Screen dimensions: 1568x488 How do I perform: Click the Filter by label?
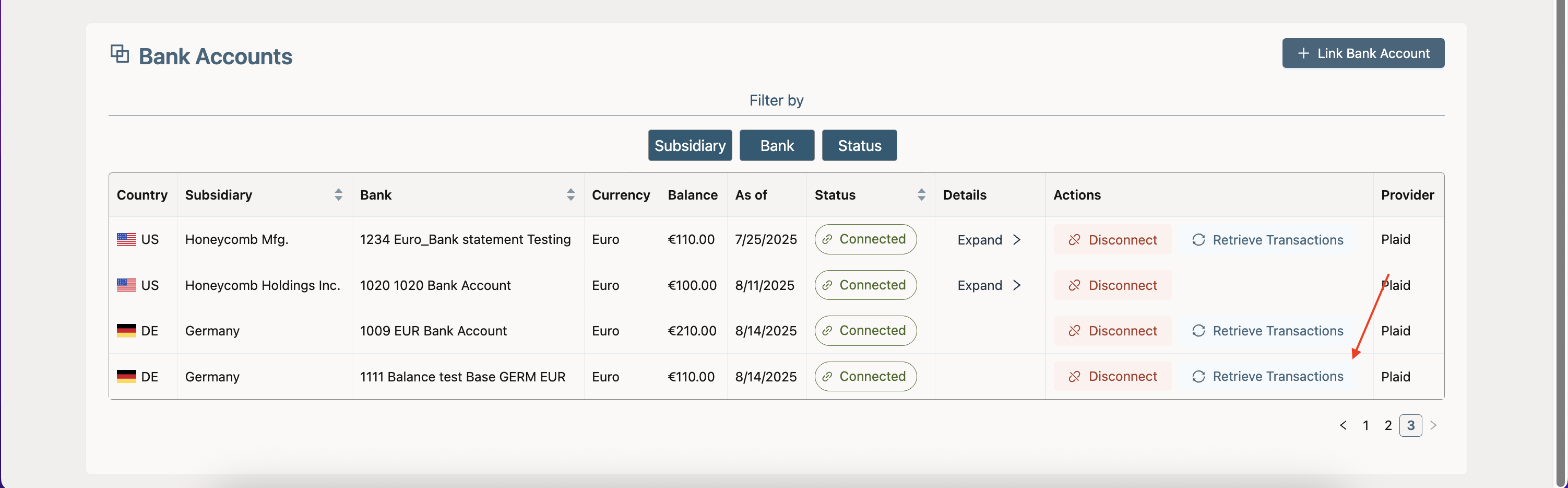point(776,100)
